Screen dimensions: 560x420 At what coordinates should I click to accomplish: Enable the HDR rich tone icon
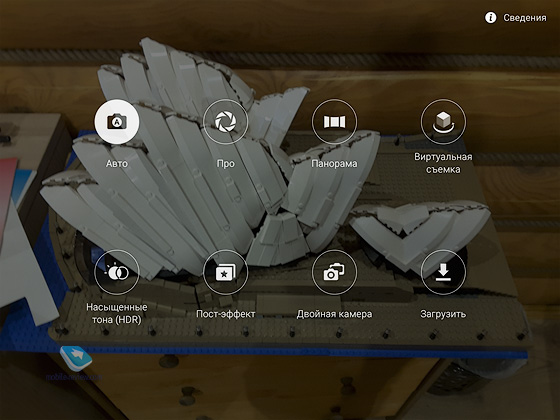point(117,272)
